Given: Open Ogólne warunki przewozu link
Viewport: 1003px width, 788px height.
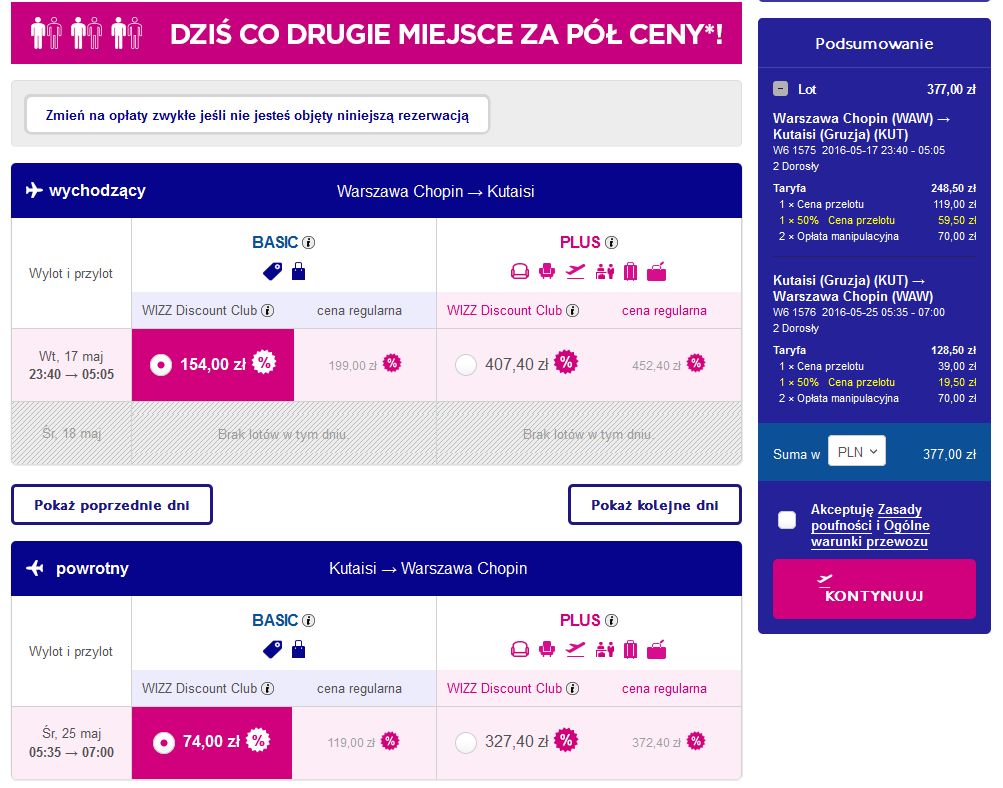Looking at the screenshot, I should (x=871, y=533).
